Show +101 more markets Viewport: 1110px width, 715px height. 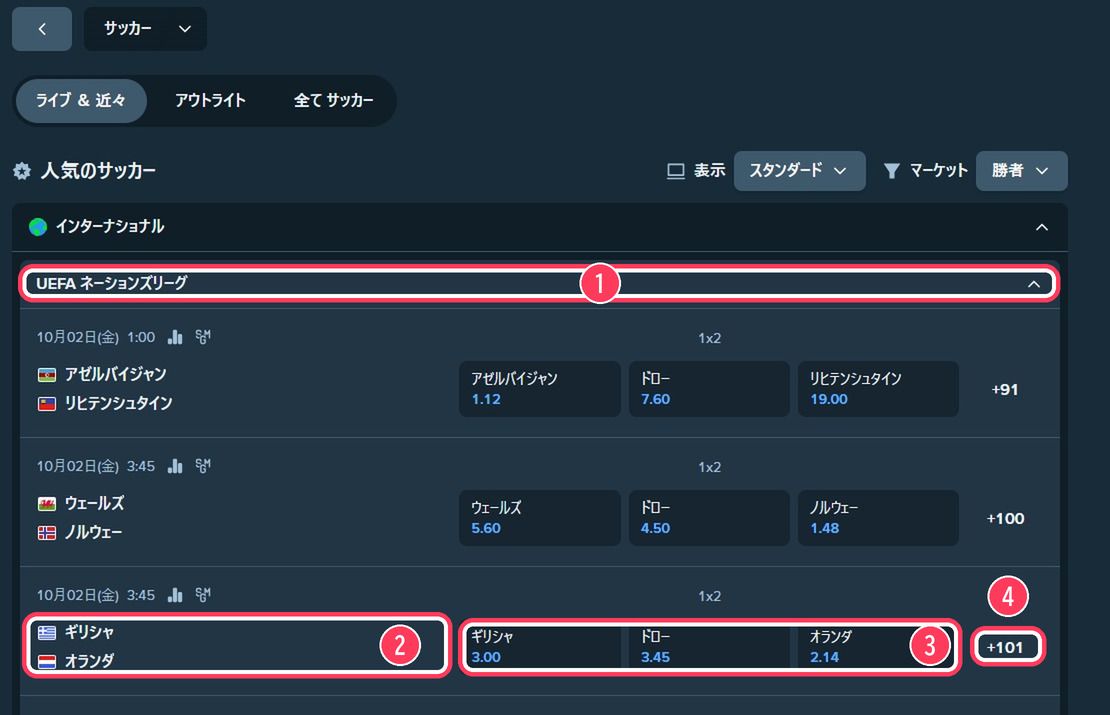[x=1005, y=647]
